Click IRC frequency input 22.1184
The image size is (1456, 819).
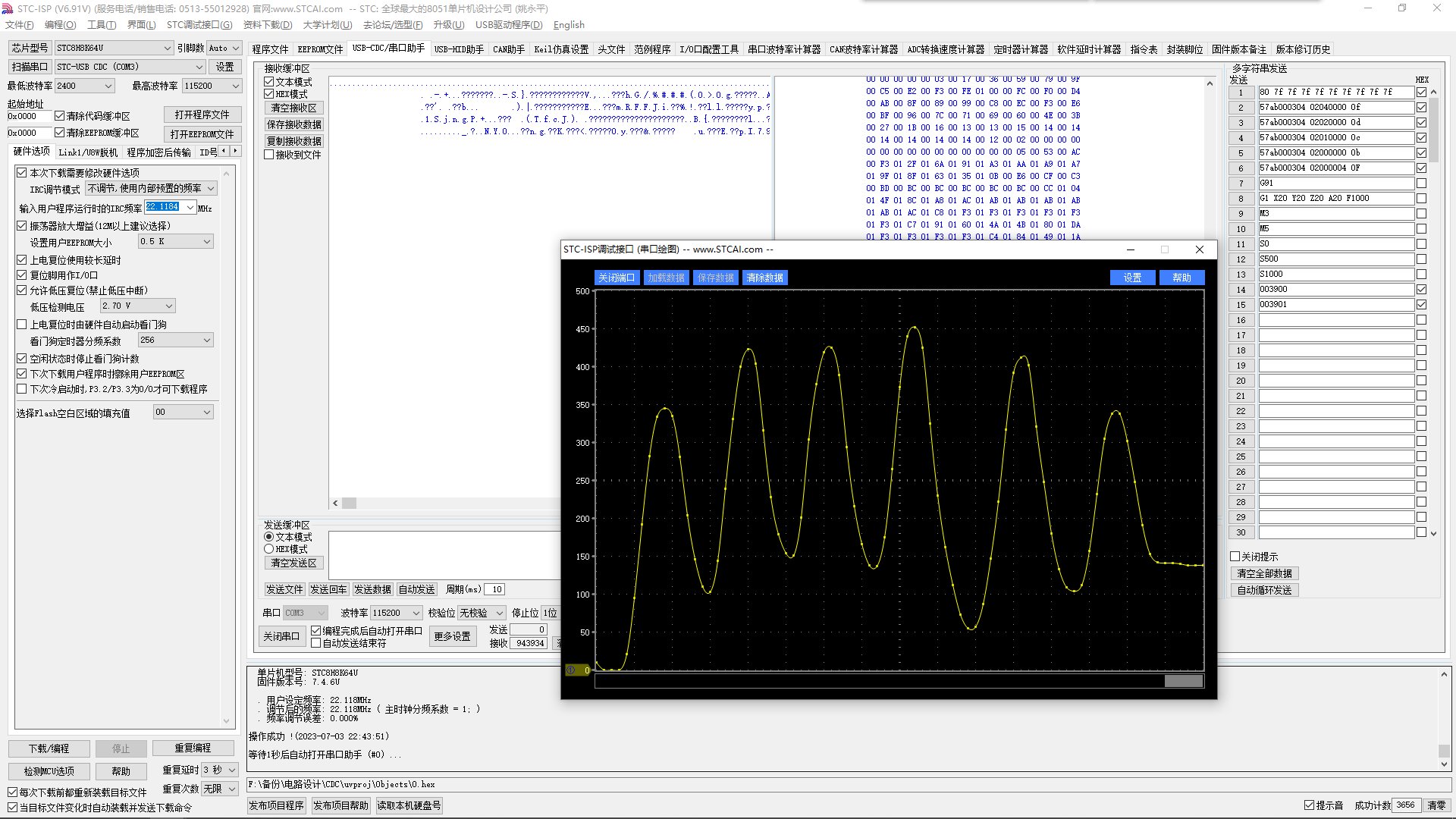point(164,207)
